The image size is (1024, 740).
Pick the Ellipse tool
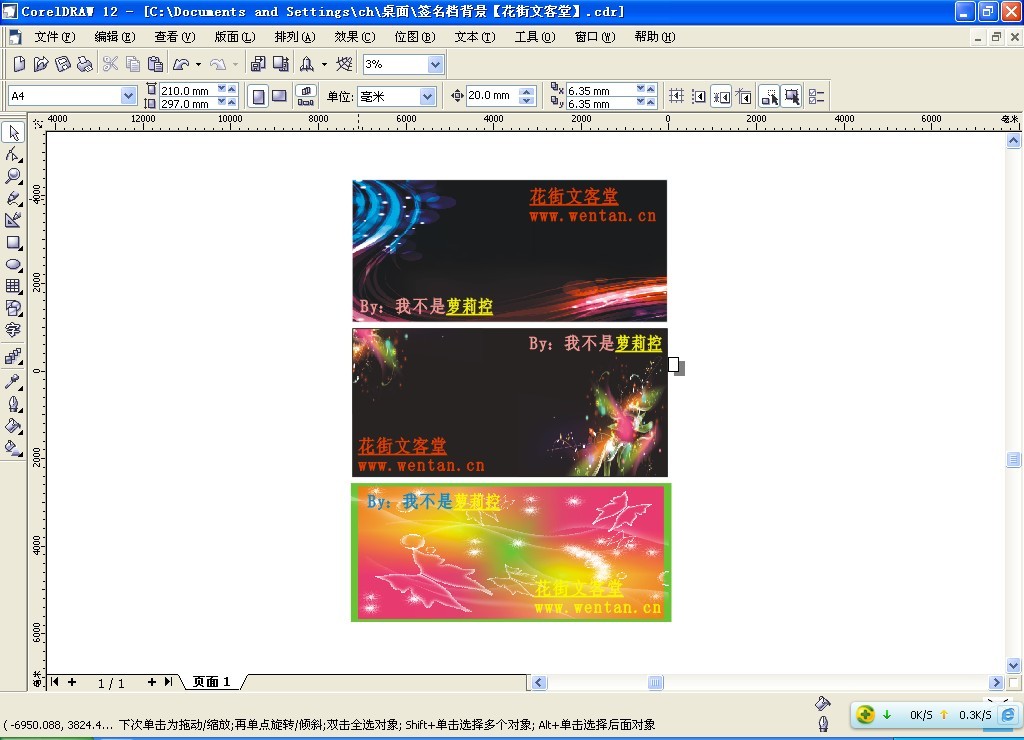tap(14, 264)
